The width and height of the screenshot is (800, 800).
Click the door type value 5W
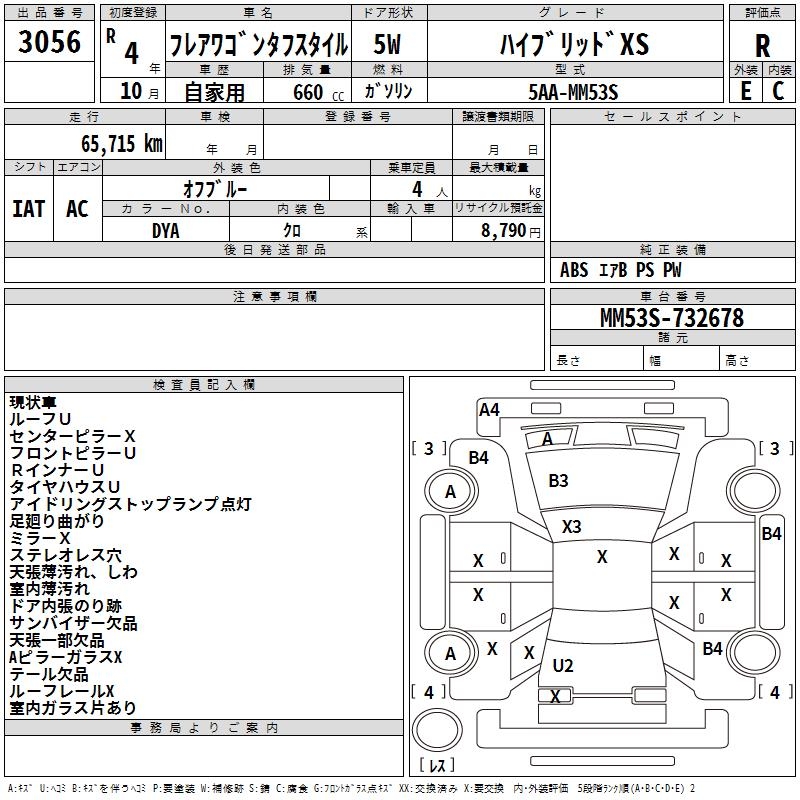coord(387,44)
